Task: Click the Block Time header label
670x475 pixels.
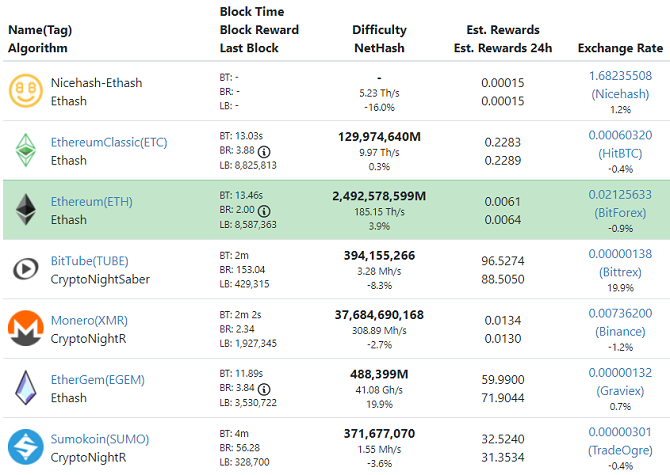Action: click(x=252, y=12)
